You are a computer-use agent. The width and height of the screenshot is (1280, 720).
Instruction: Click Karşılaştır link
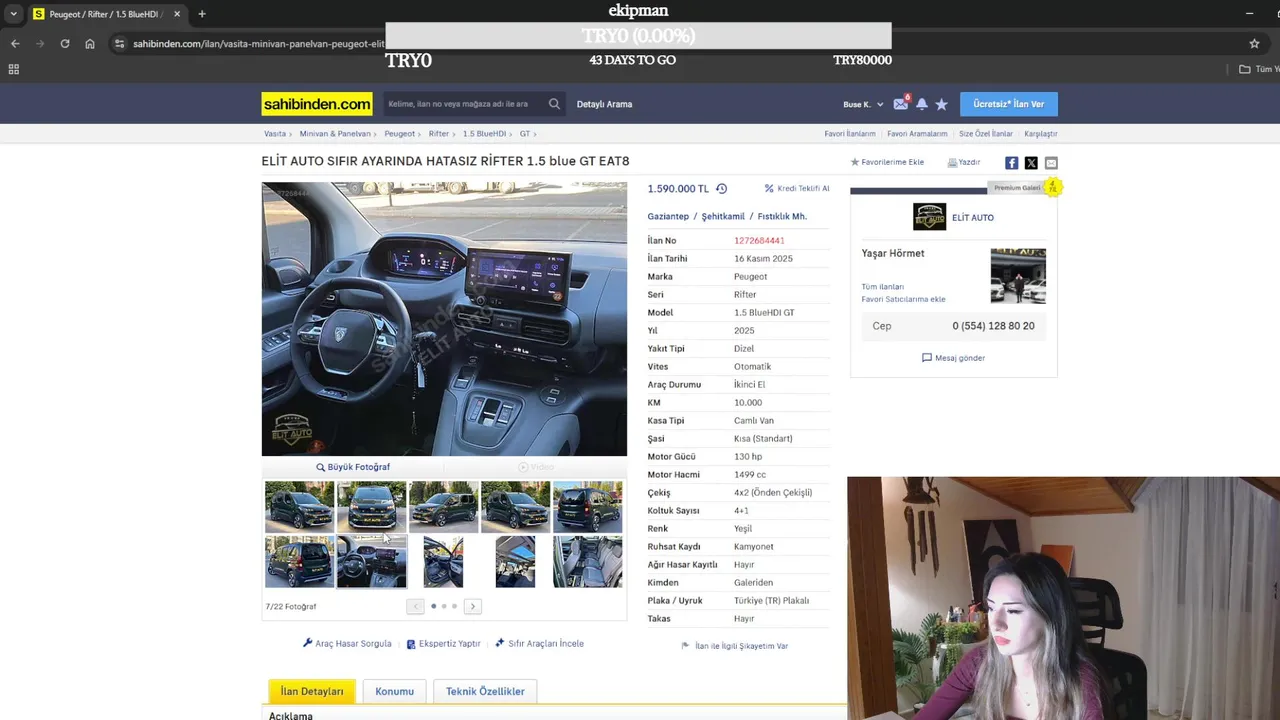pyautogui.click(x=1041, y=133)
